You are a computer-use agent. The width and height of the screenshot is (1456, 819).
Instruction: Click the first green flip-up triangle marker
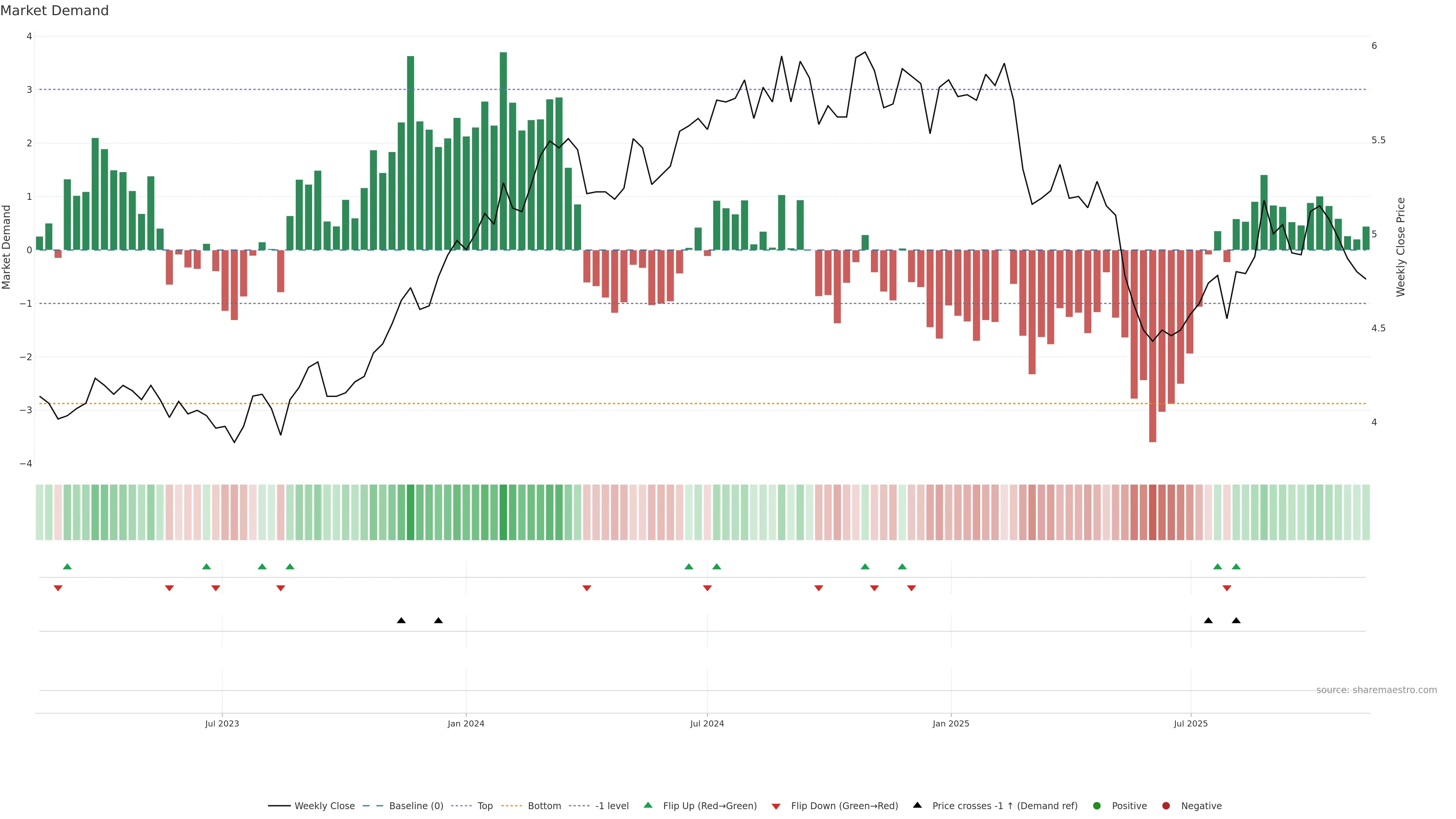(67, 566)
